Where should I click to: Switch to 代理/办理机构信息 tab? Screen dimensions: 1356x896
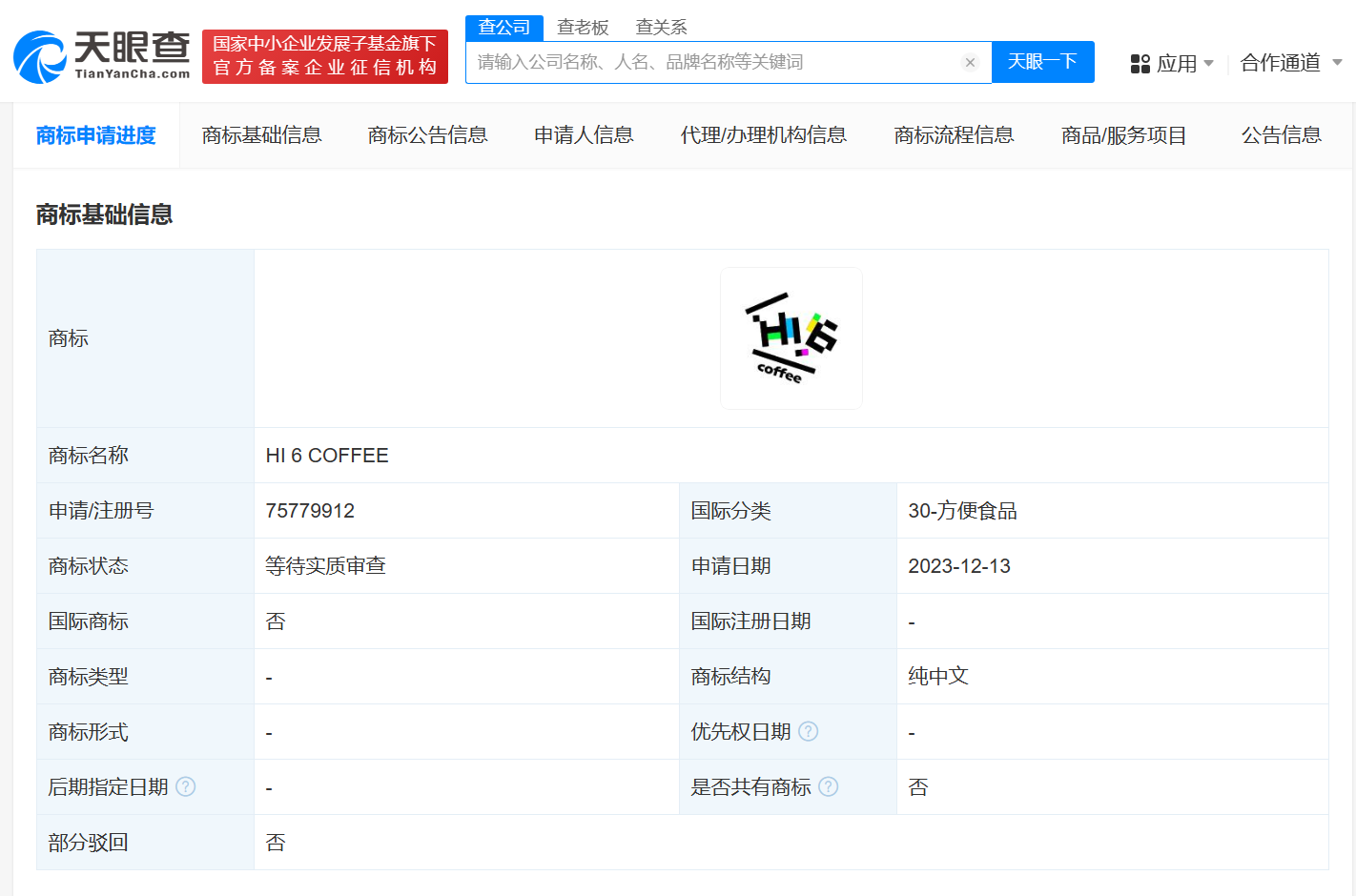point(764,135)
